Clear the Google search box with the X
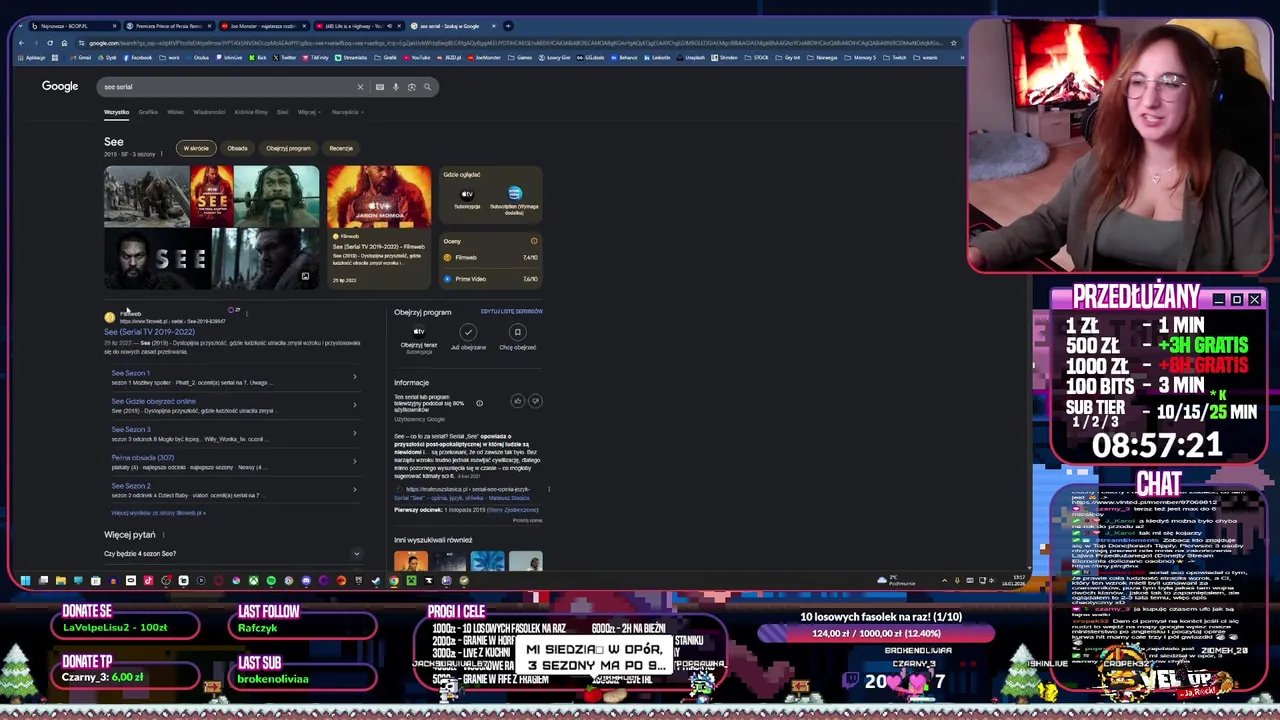The height and width of the screenshot is (720, 1280). [360, 87]
